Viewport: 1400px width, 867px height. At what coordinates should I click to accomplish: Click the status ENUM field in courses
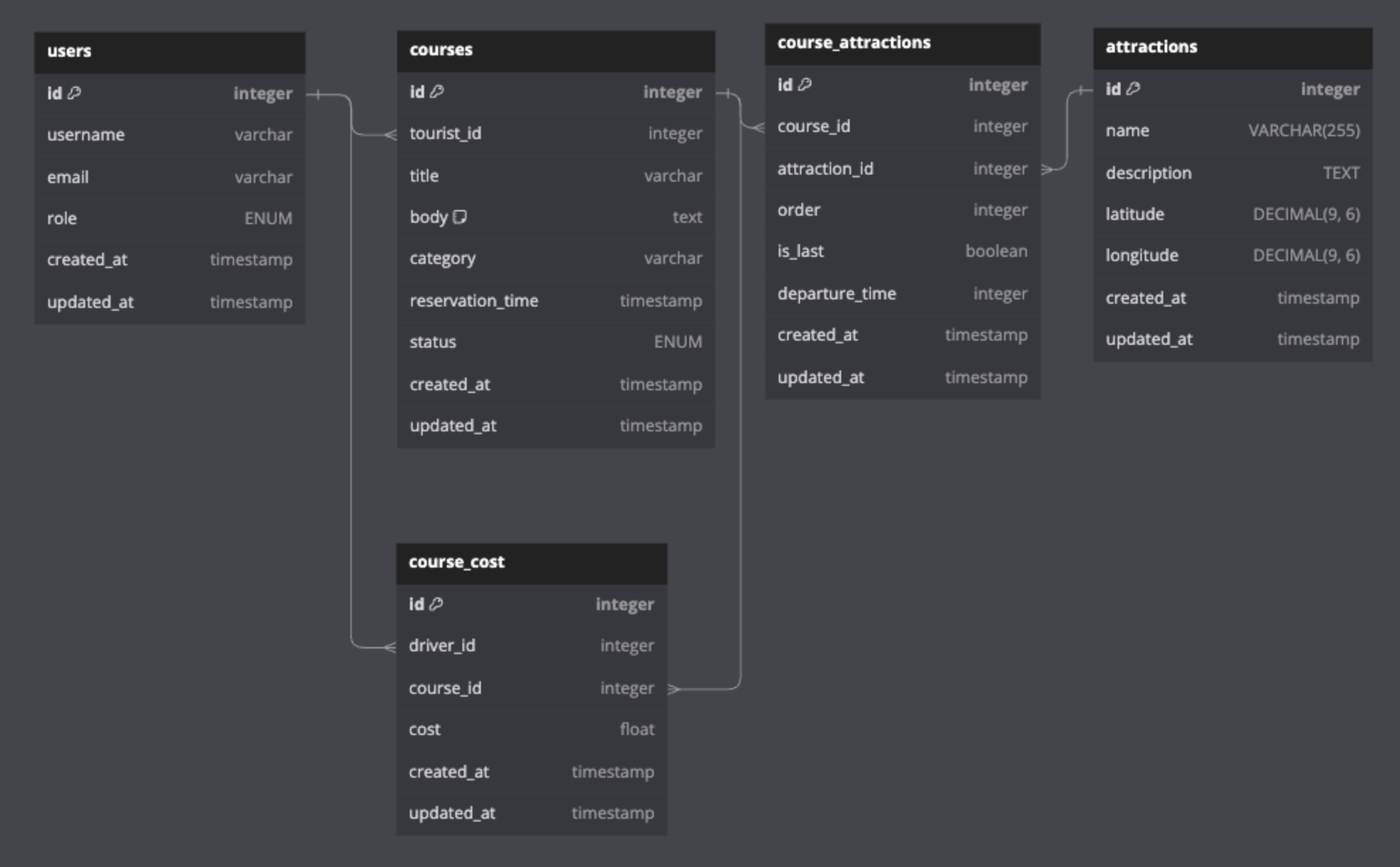[555, 342]
